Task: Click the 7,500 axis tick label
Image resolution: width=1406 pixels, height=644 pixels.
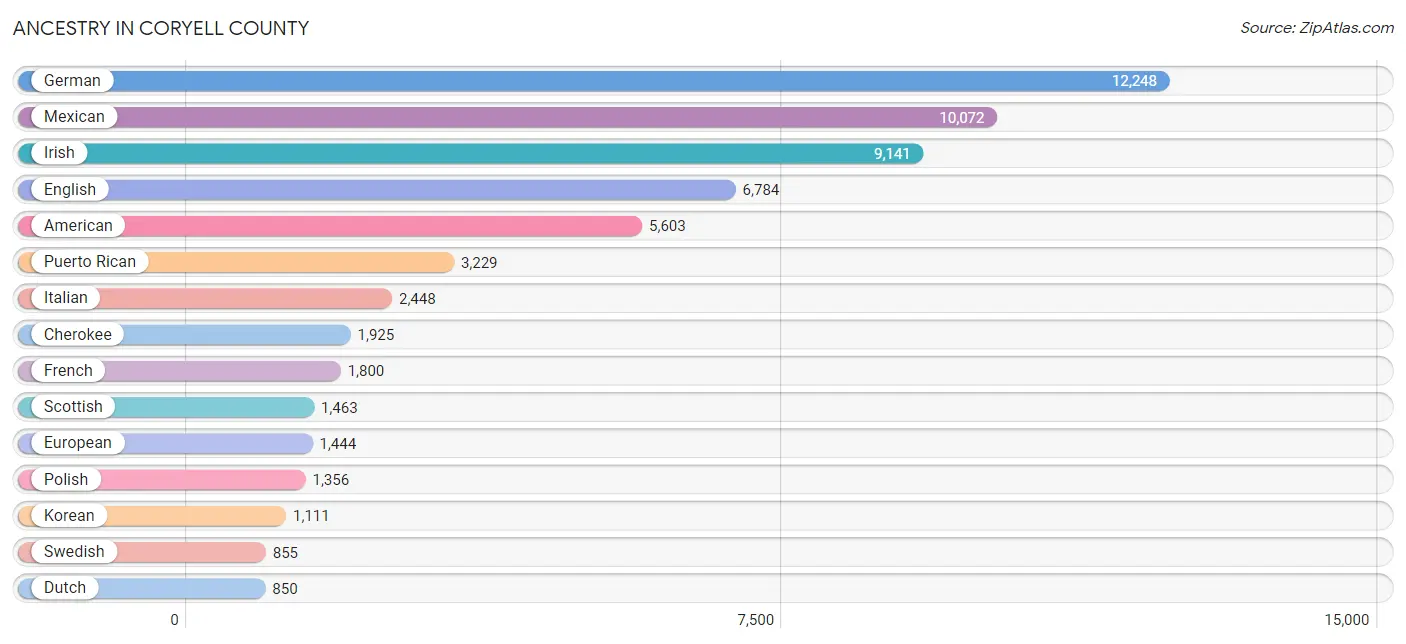Action: [756, 620]
